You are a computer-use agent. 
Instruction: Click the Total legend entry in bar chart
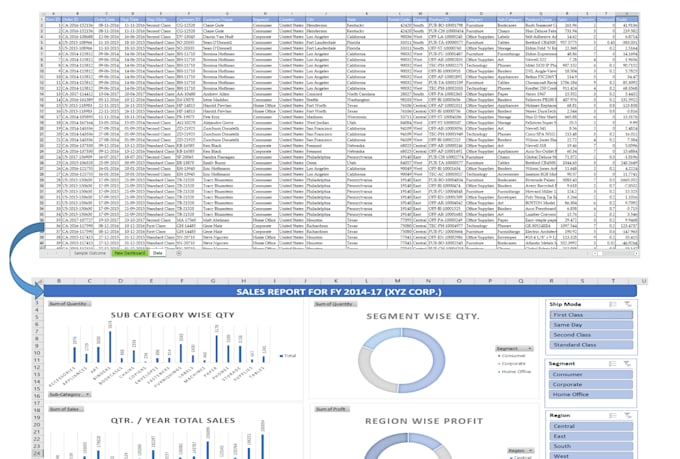point(288,356)
